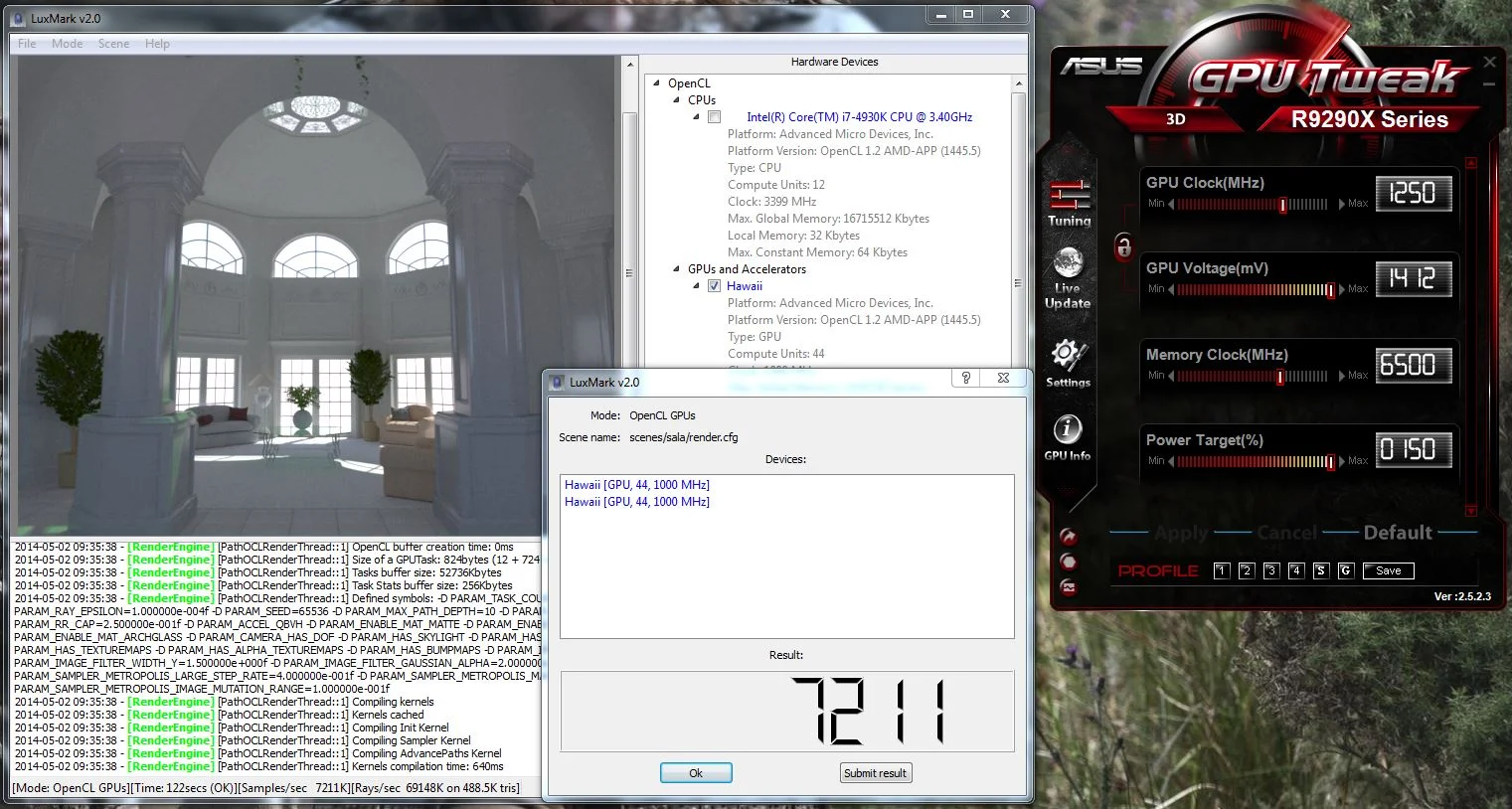Click the GPU Clock Max arrow
Screen dimensions: 1512x809
1341,204
